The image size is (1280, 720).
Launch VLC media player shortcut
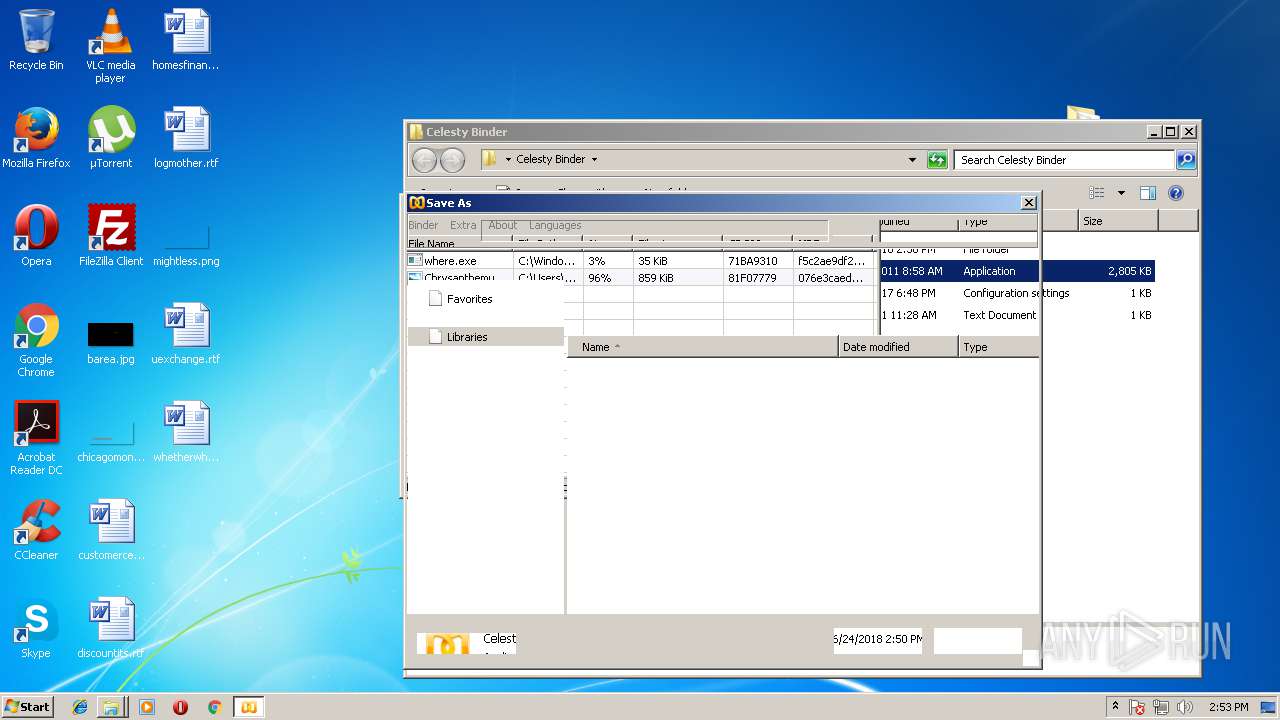[110, 46]
